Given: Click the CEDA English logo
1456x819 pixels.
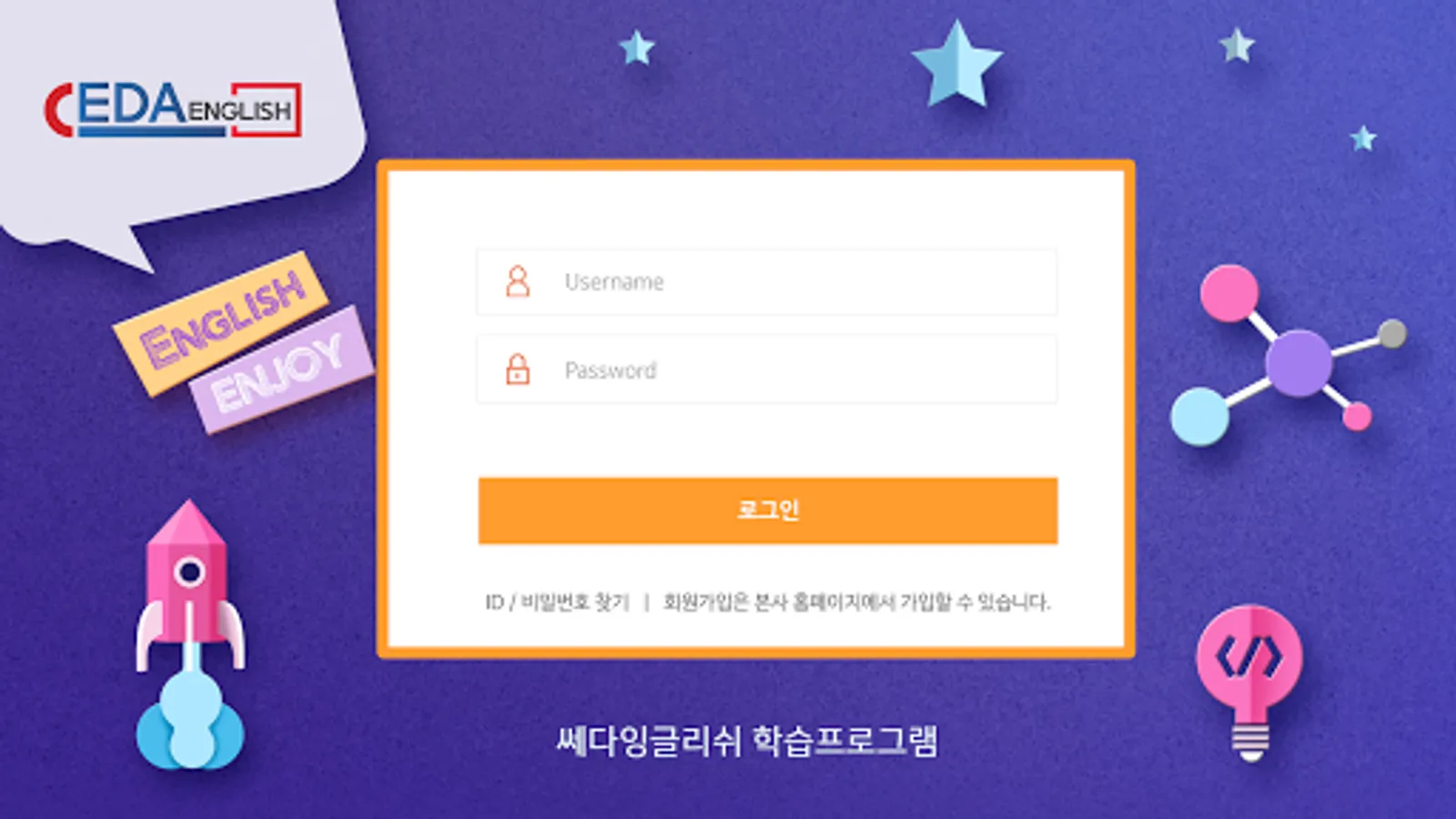Looking at the screenshot, I should click(172, 110).
